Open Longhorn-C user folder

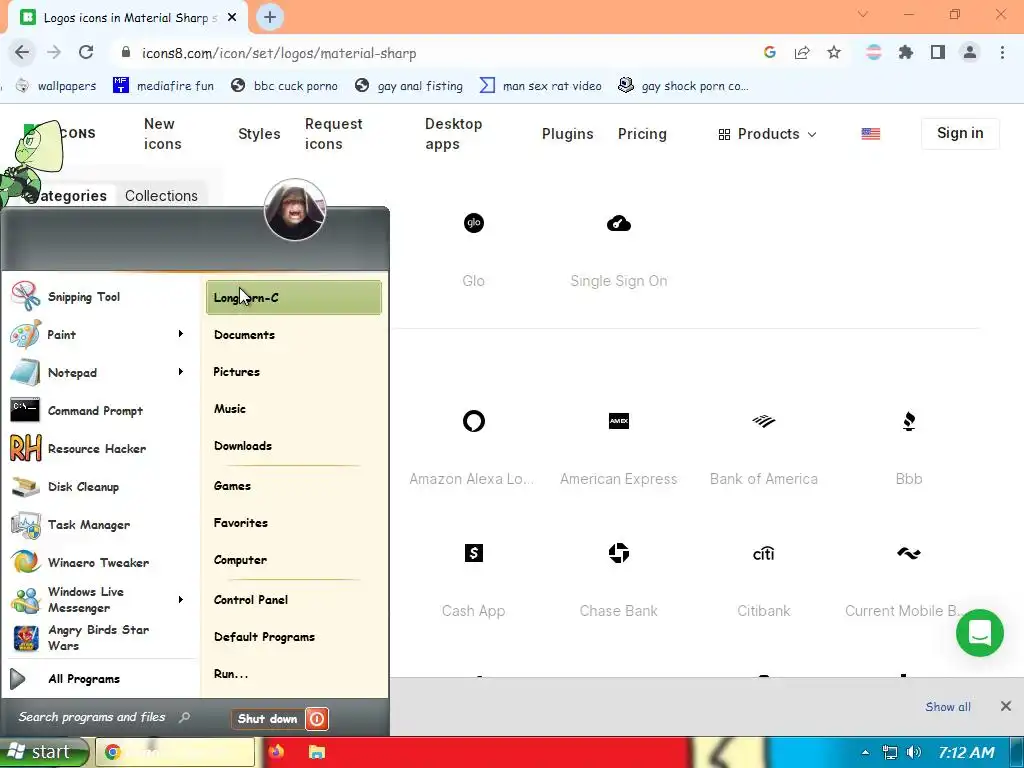[294, 298]
